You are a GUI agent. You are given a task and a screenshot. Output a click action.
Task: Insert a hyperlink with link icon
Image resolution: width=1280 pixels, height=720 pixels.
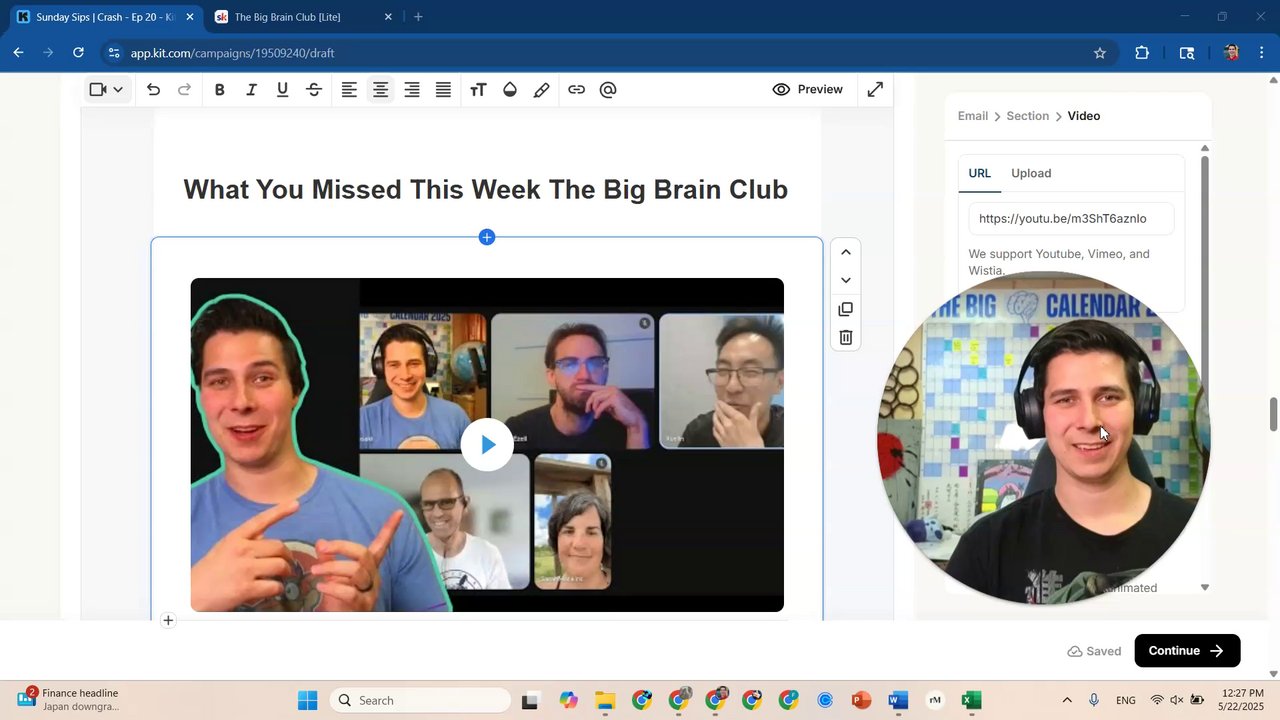[576, 90]
